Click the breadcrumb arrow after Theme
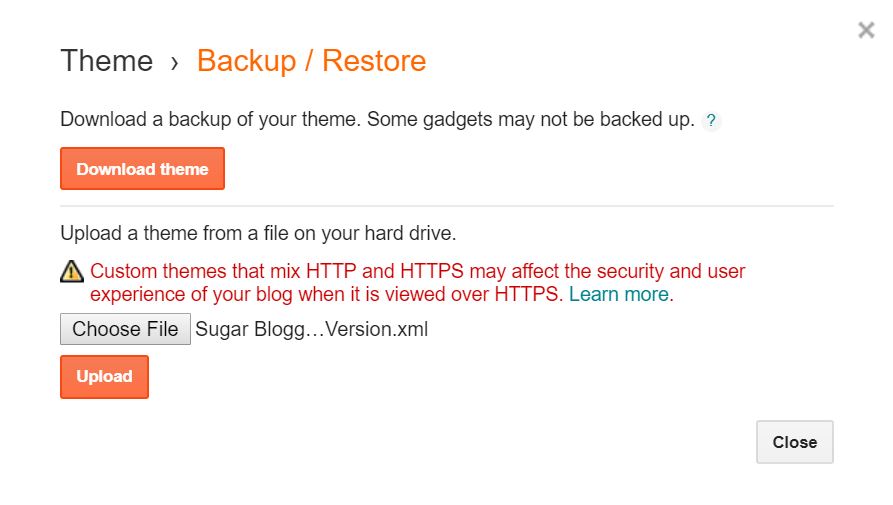Viewport: 893px width, 505px height. pyautogui.click(x=175, y=62)
